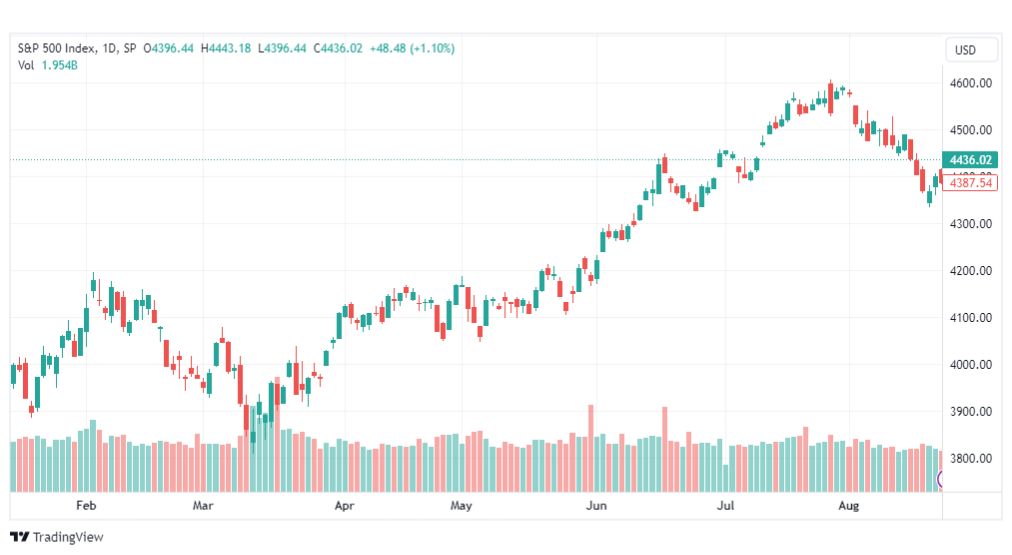Click the red 4387.54 price label
This screenshot has height=555, width=1012.
[970, 183]
